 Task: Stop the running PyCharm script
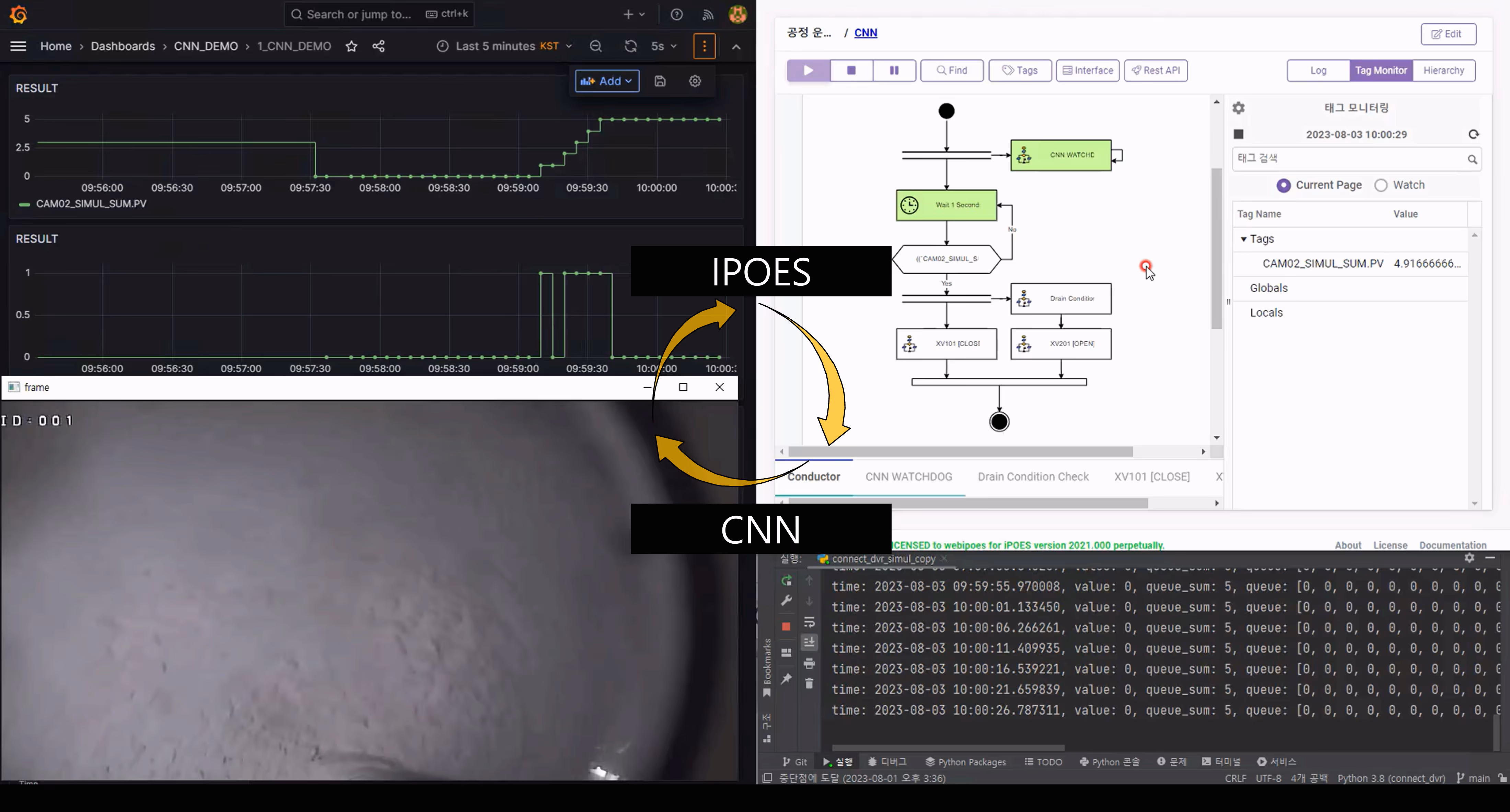pyautogui.click(x=786, y=626)
